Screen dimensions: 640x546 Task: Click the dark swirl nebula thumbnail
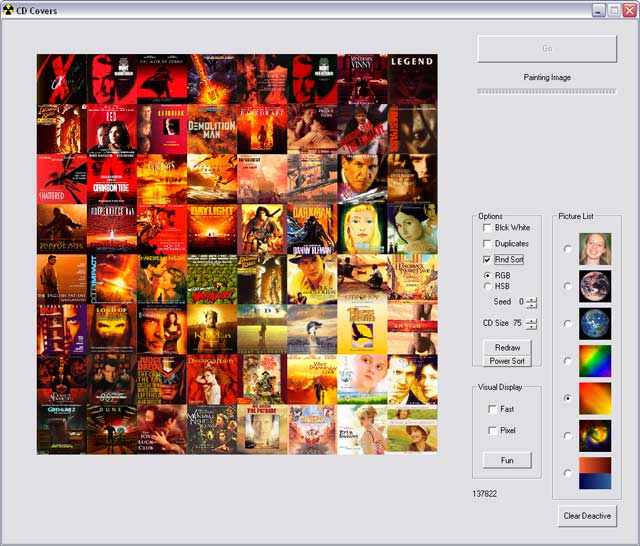click(x=595, y=435)
